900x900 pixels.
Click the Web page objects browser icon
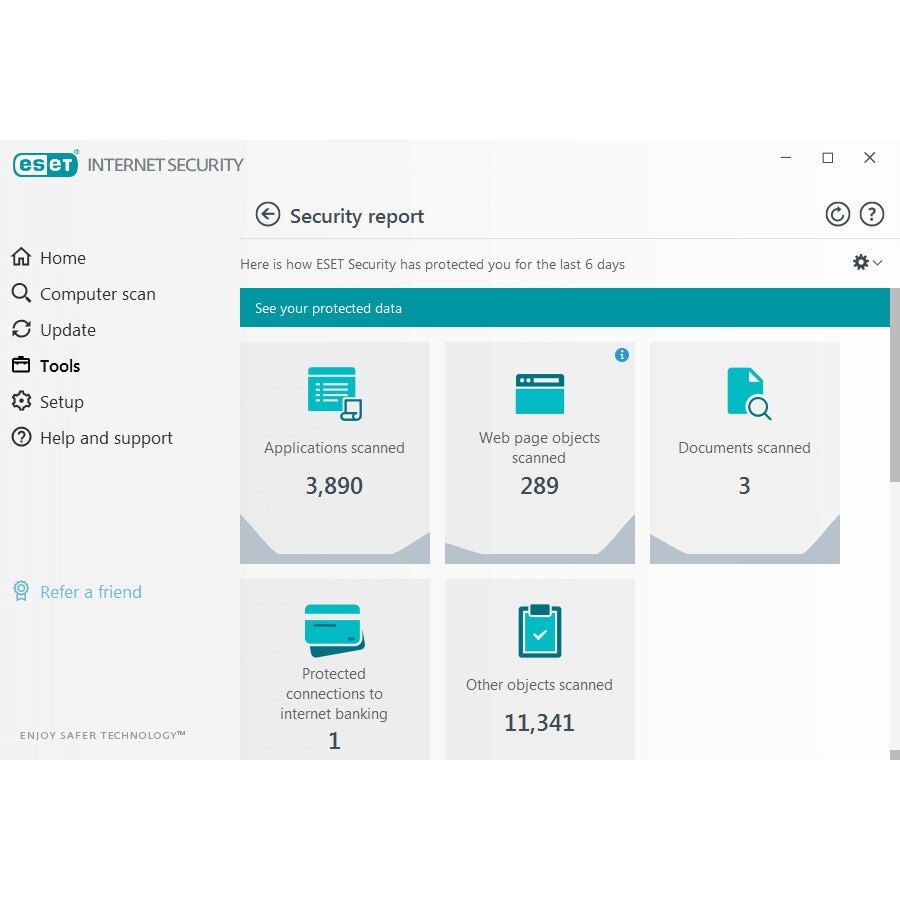pos(539,394)
